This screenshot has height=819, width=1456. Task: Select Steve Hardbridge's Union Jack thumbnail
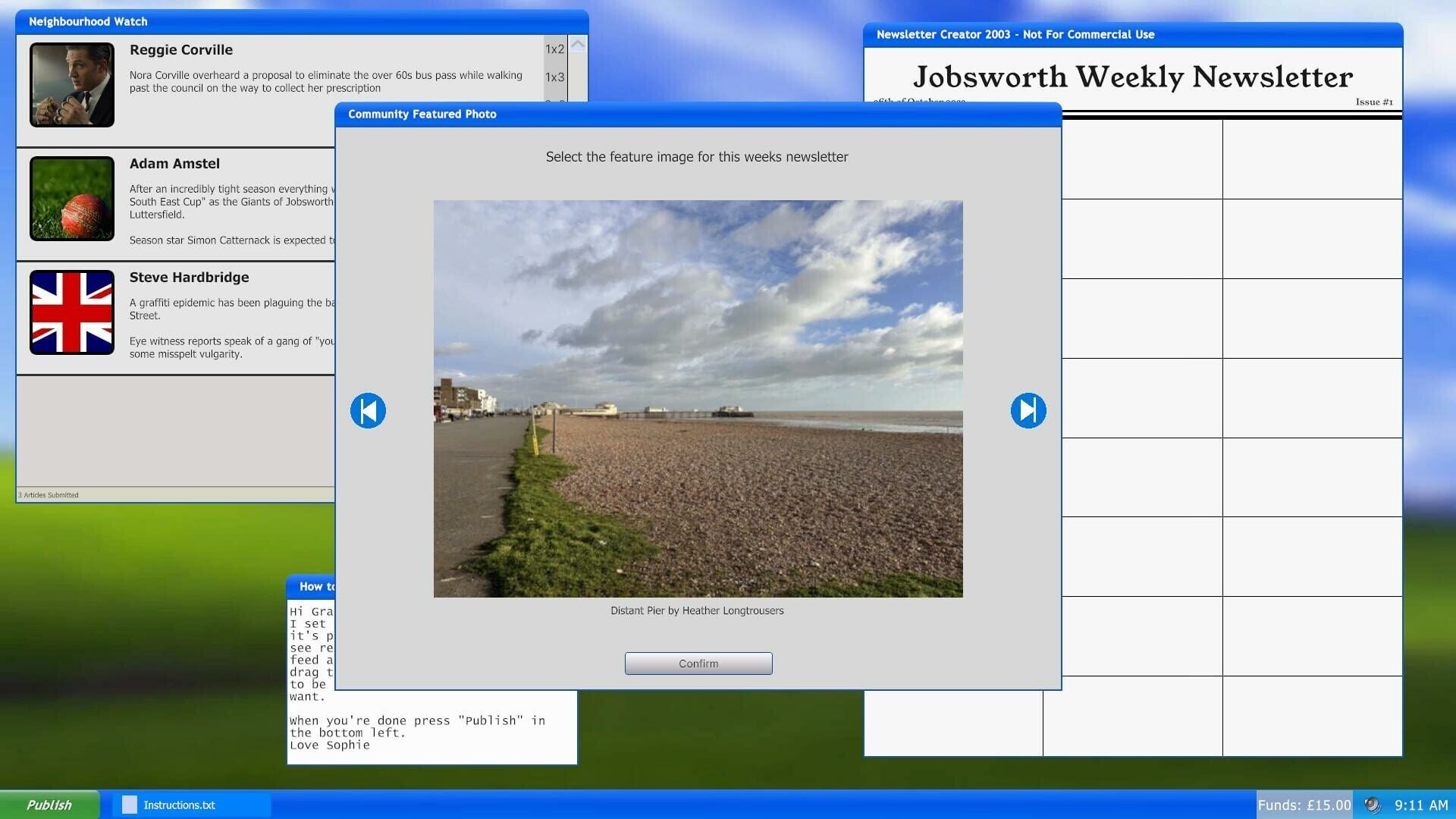[x=72, y=312]
